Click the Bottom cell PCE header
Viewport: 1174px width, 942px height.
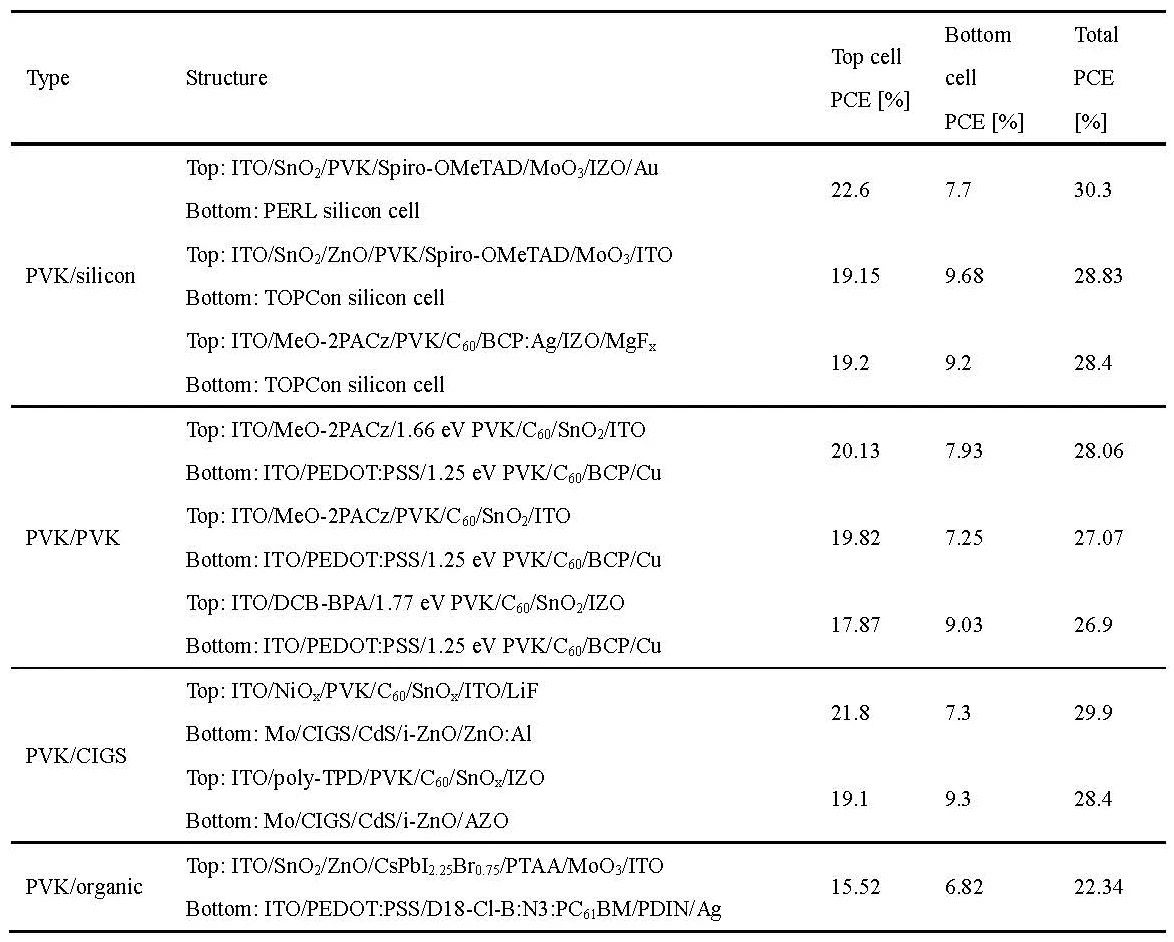pyautogui.click(x=983, y=78)
